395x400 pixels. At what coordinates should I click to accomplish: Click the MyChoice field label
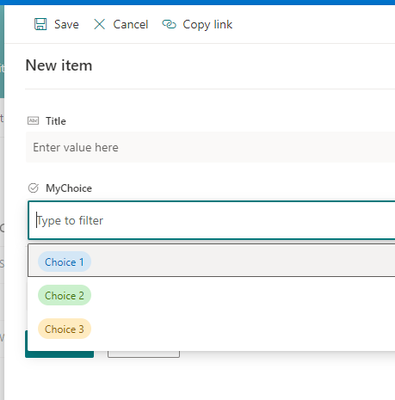point(69,188)
